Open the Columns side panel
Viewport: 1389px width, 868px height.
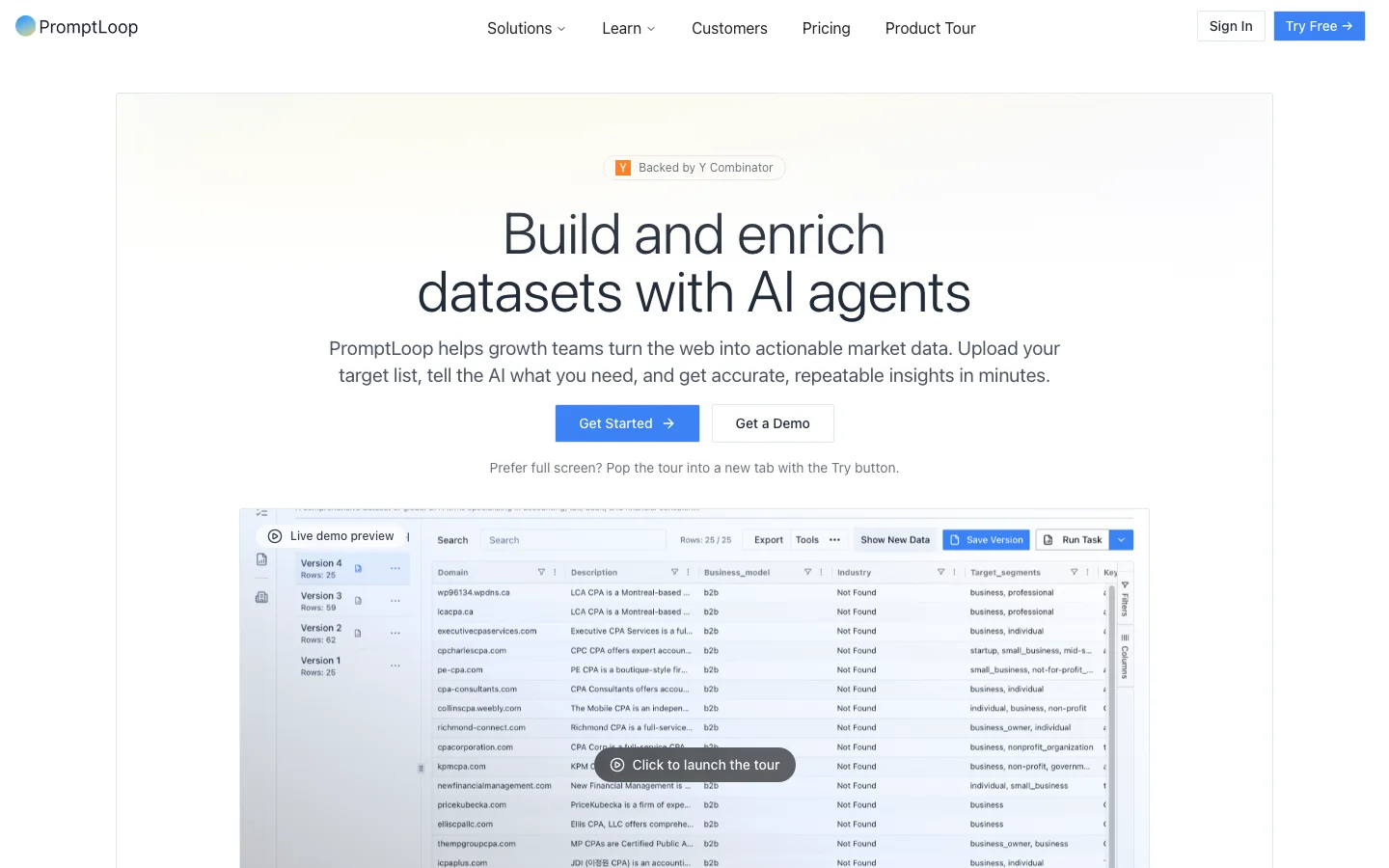pyautogui.click(x=1125, y=656)
